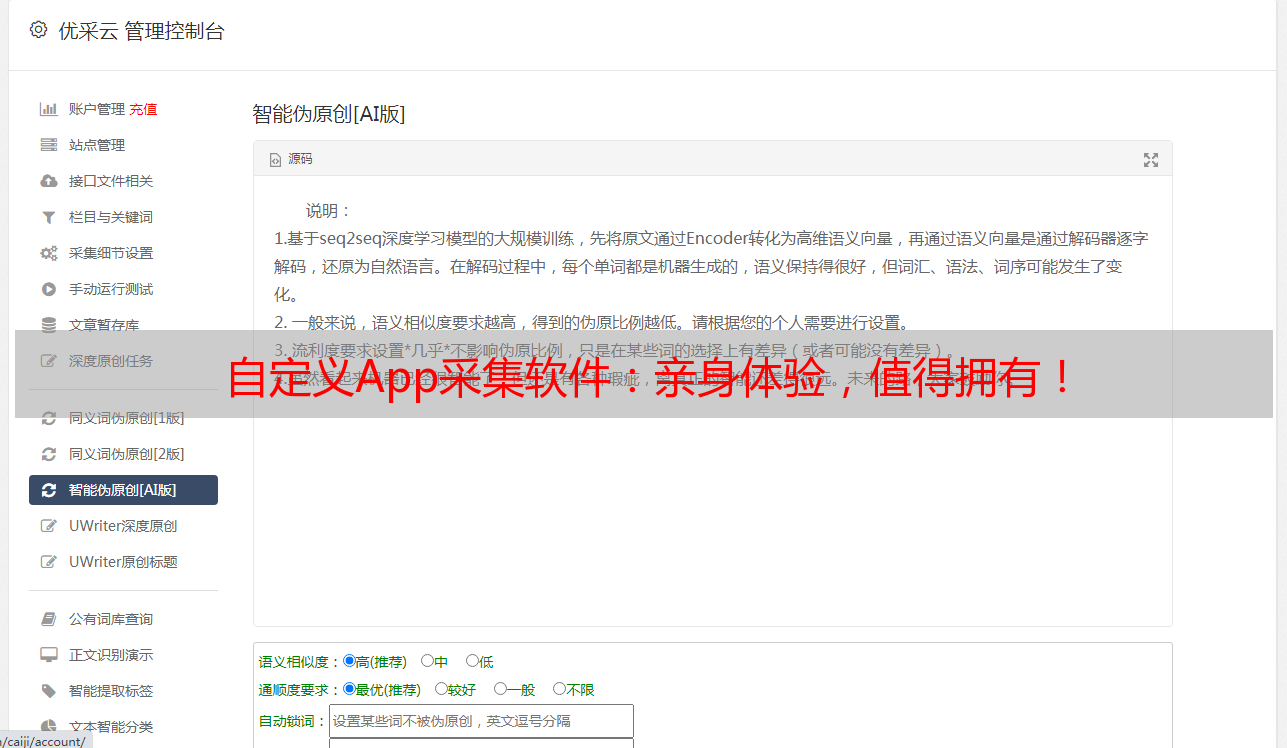
Task: Click the pie chart icon for 文本智能分类
Action: point(48,727)
